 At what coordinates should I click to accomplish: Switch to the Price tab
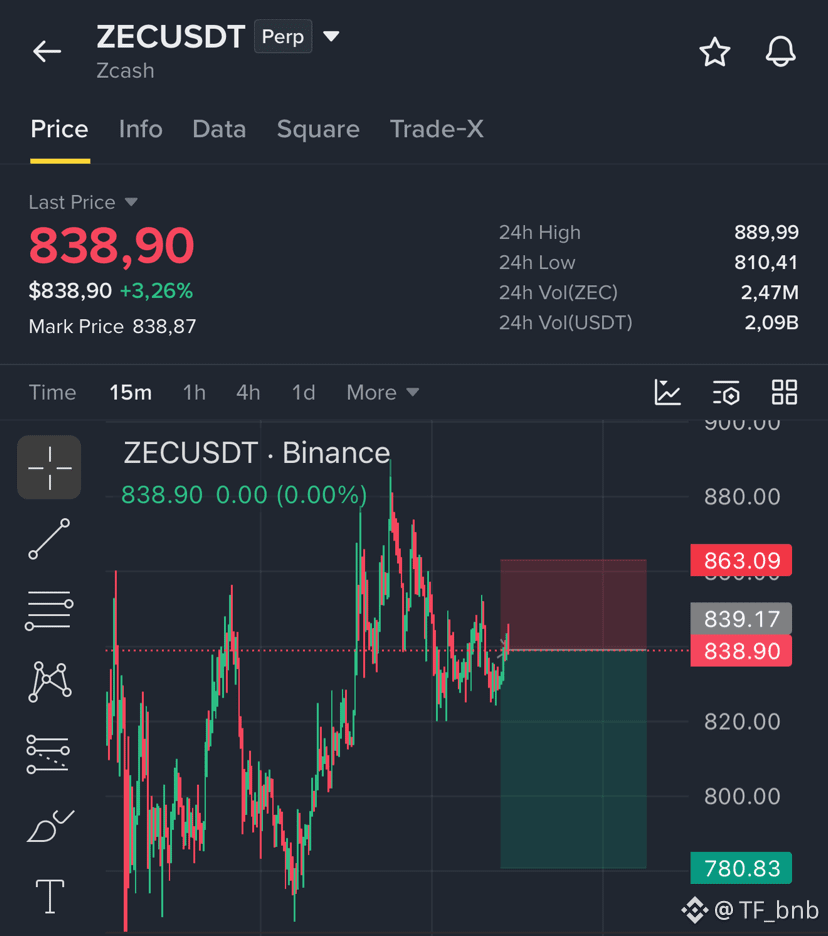60,129
